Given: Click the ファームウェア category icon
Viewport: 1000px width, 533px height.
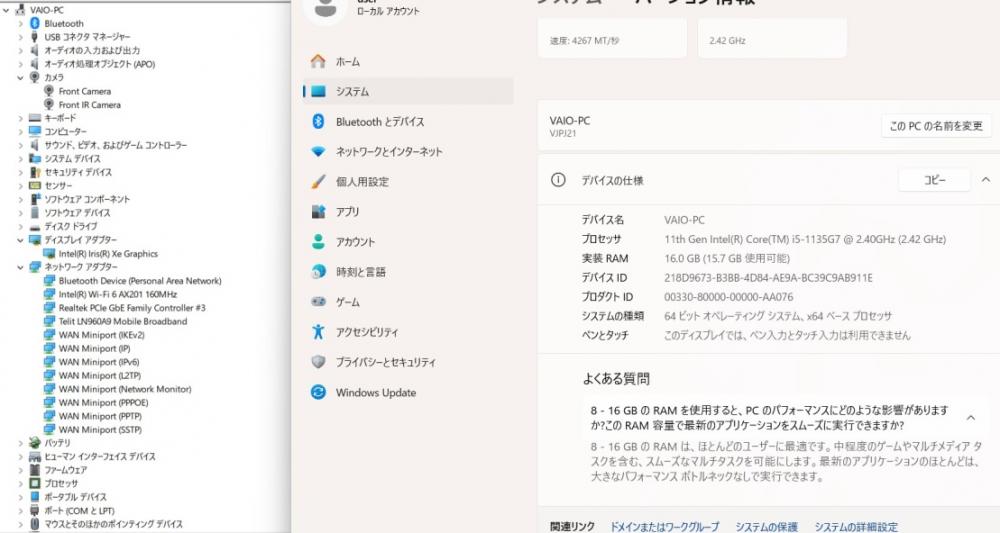Looking at the screenshot, I should pyautogui.click(x=35, y=470).
